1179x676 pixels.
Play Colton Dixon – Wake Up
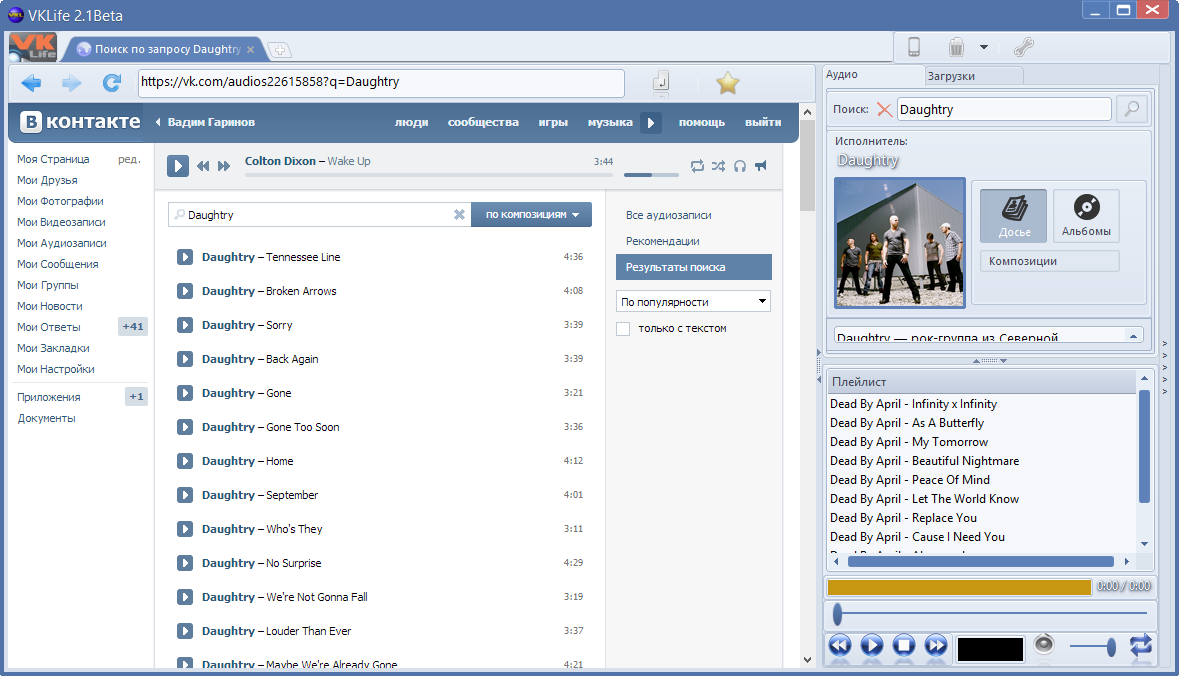pyautogui.click(x=177, y=165)
